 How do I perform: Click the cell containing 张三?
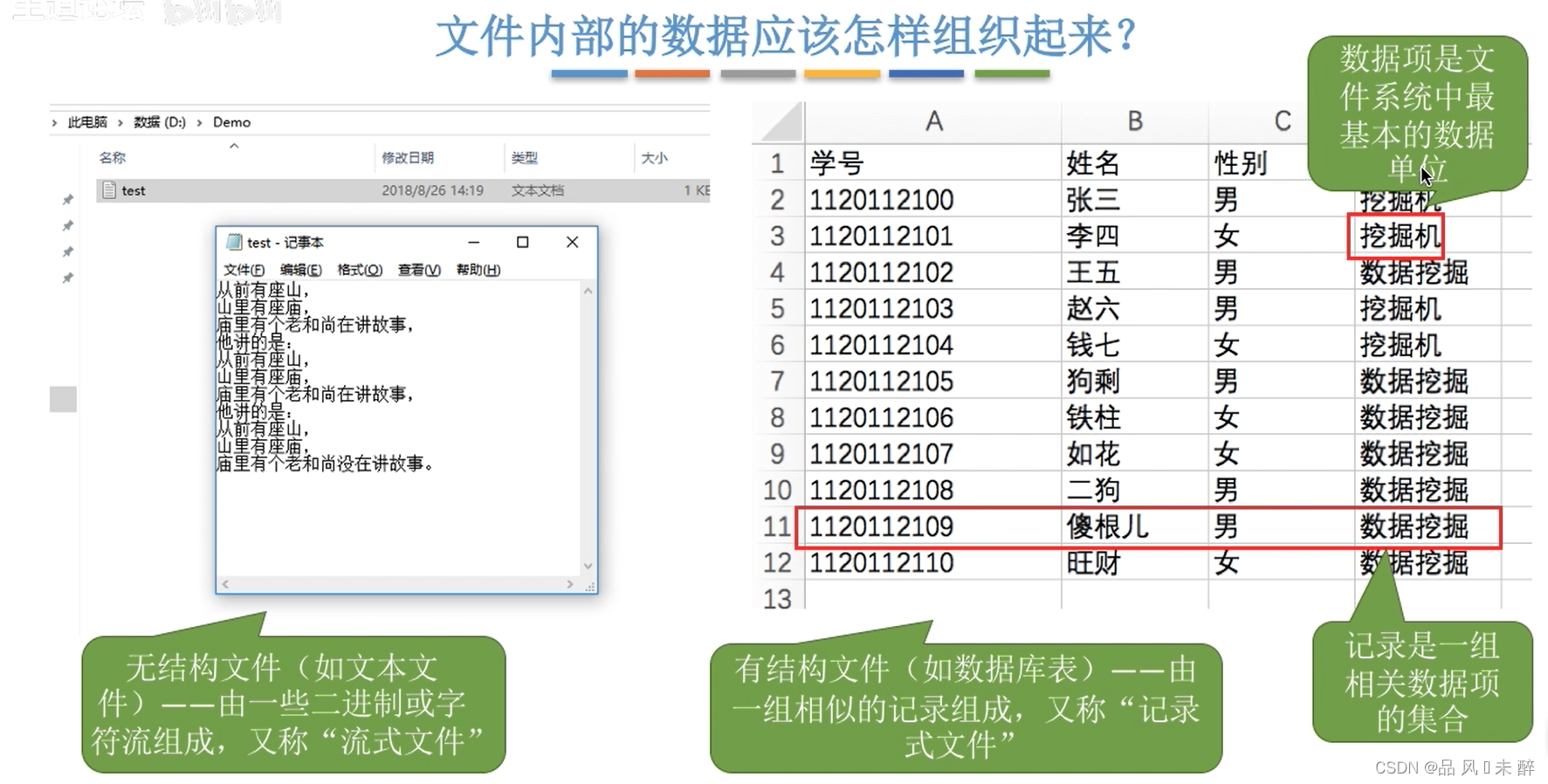[x=1135, y=200]
